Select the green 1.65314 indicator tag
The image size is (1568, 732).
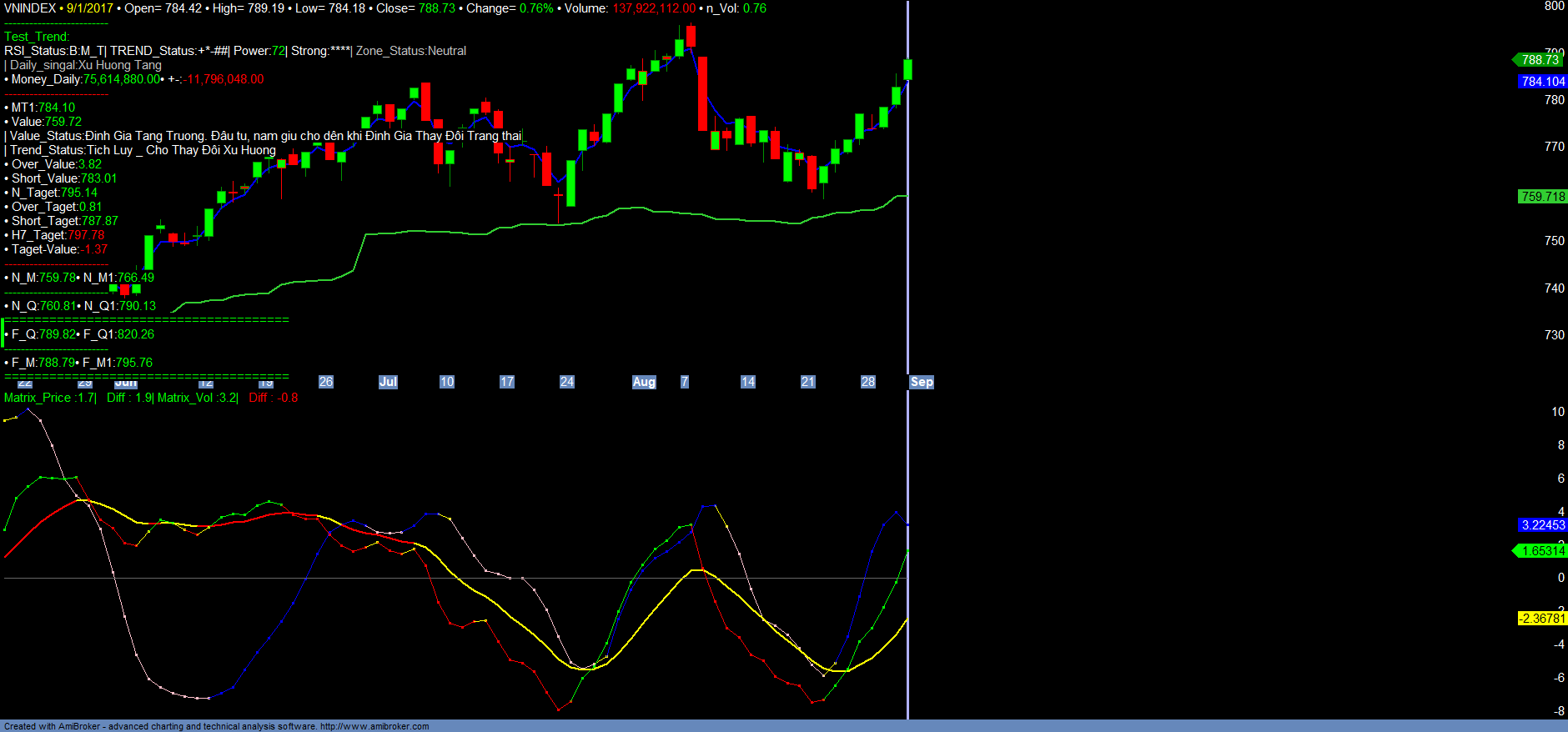point(1543,551)
